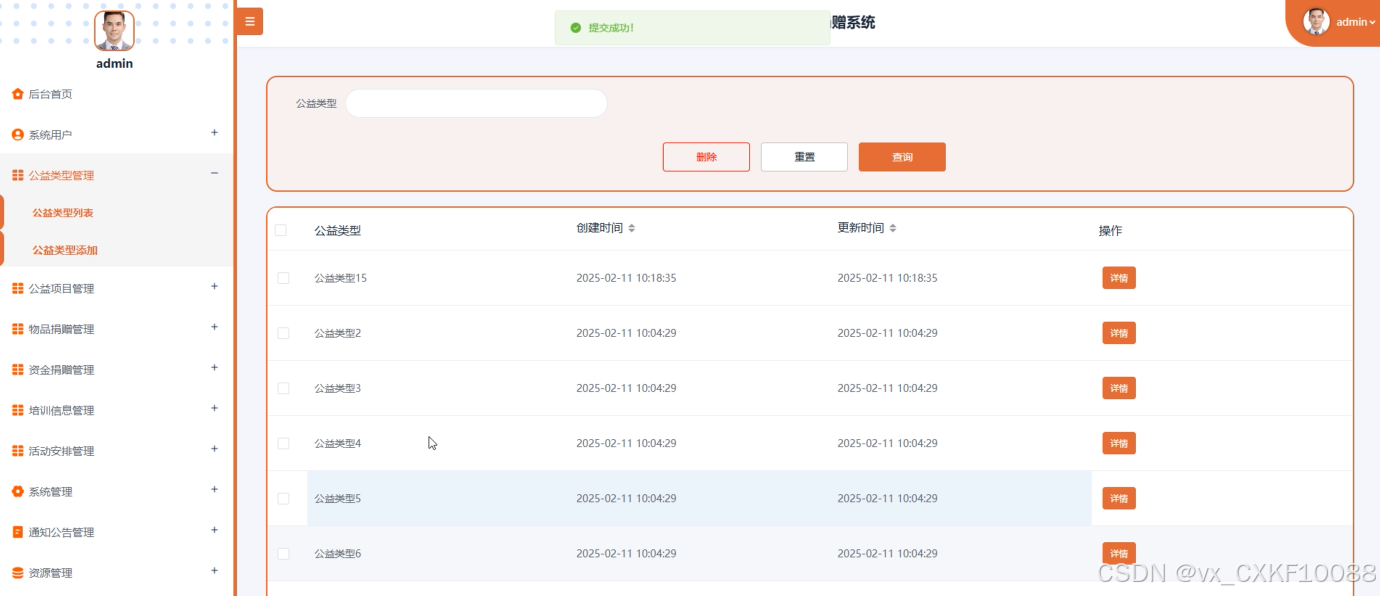Image resolution: width=1380 pixels, height=596 pixels.
Task: Click the home icon beside 后台首页
Action: point(17,94)
